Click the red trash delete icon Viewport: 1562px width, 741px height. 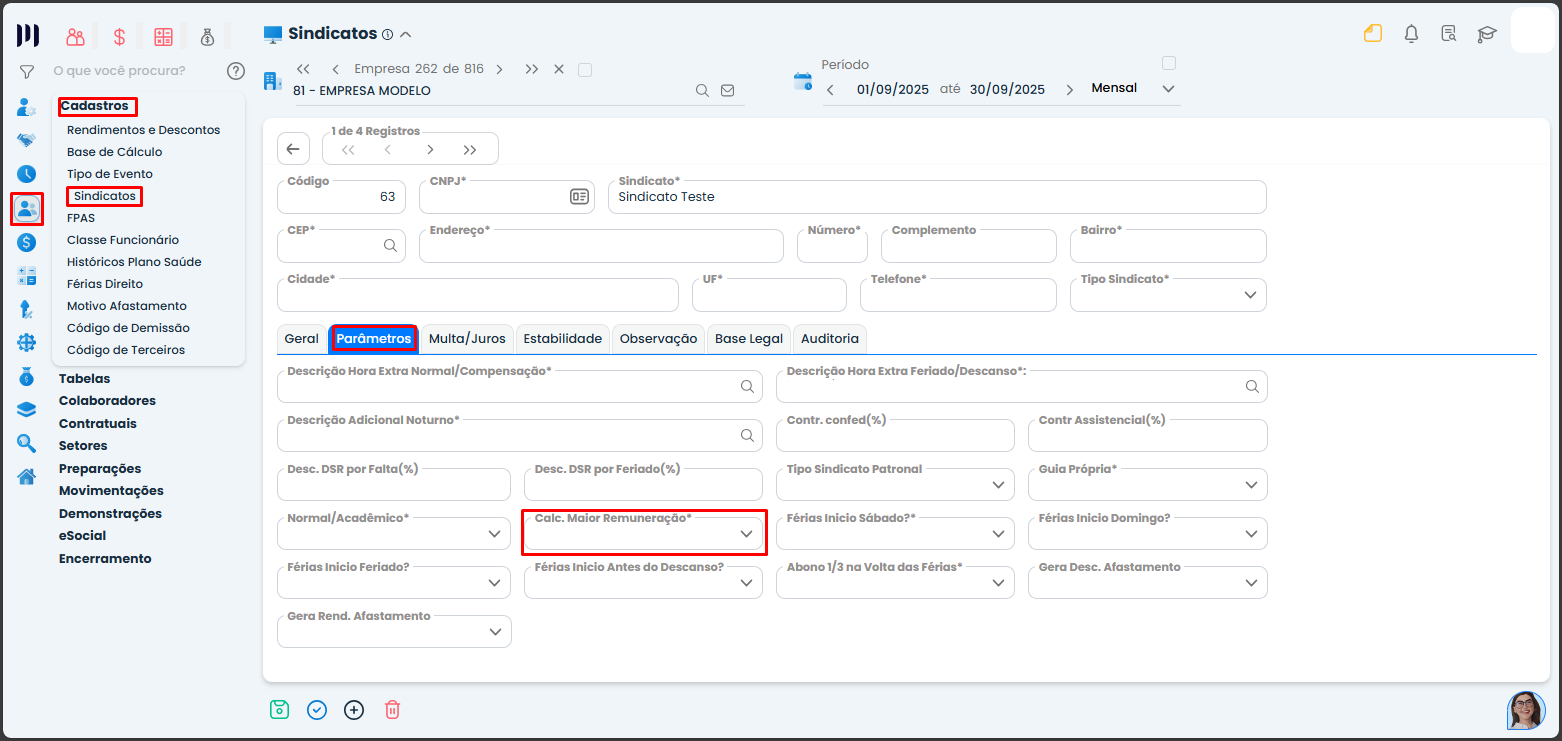tap(392, 710)
